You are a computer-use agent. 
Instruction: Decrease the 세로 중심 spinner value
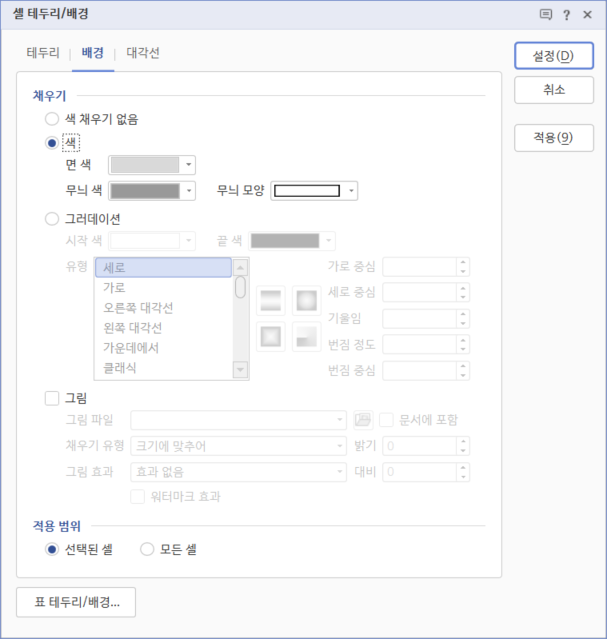pyautogui.click(x=463, y=297)
